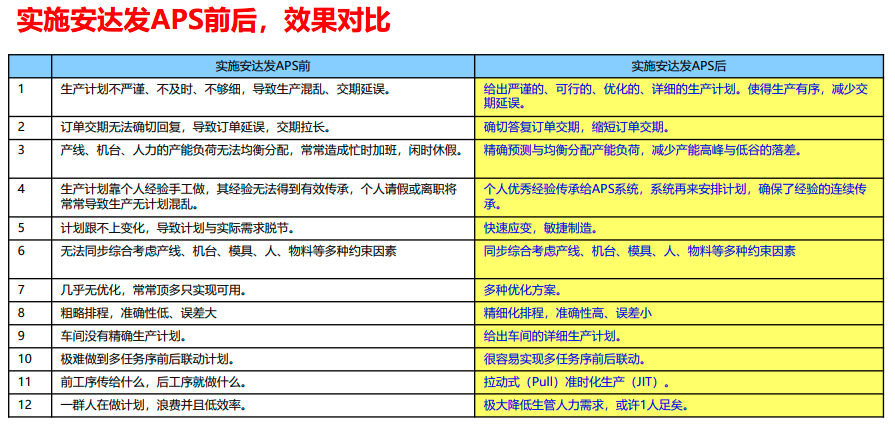895x432 pixels.
Task: Click text 产线、机台、人力的产能负荷无法均衡分配
Action: (176, 150)
